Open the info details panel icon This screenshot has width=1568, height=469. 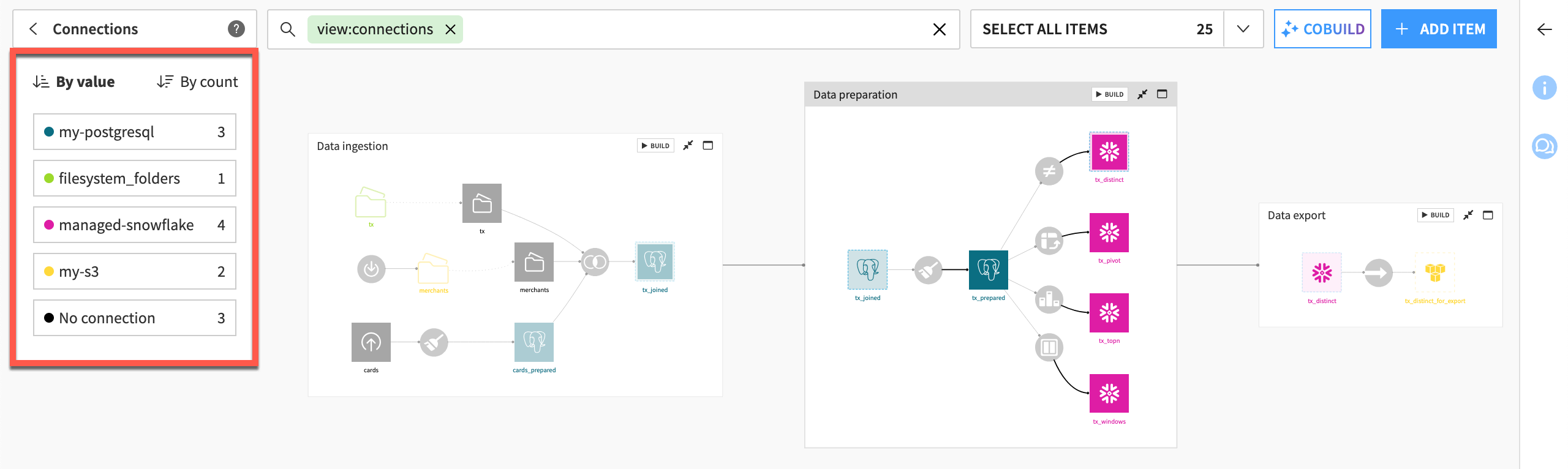[1544, 88]
